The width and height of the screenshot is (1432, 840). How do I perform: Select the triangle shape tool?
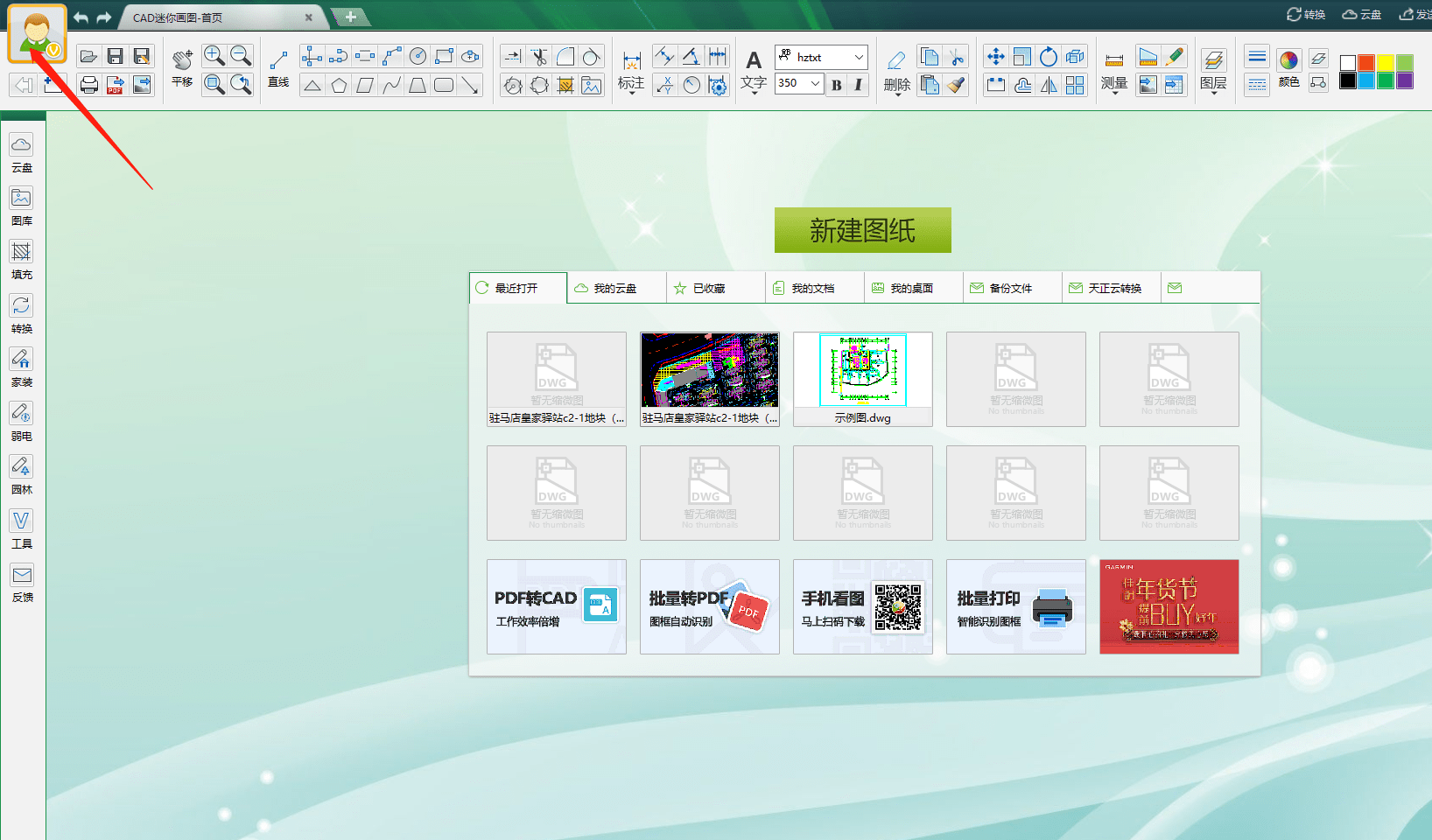coord(312,85)
